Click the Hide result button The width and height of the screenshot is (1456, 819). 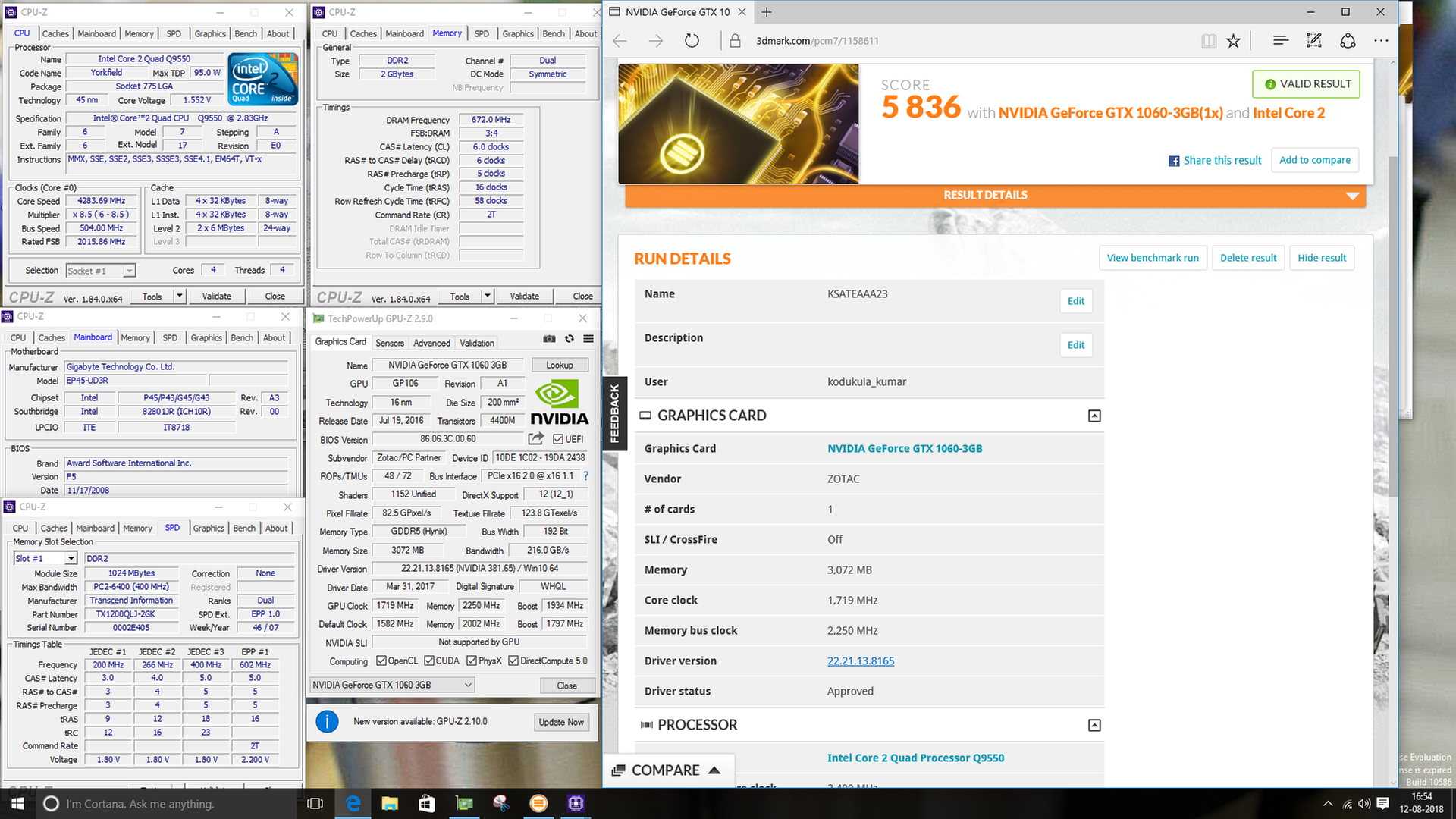[x=1322, y=258]
